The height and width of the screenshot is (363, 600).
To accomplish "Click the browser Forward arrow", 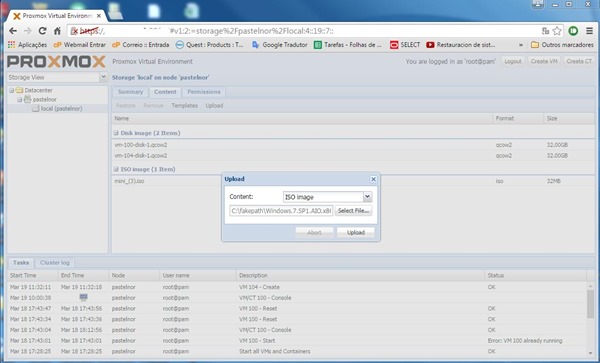I will (x=28, y=31).
